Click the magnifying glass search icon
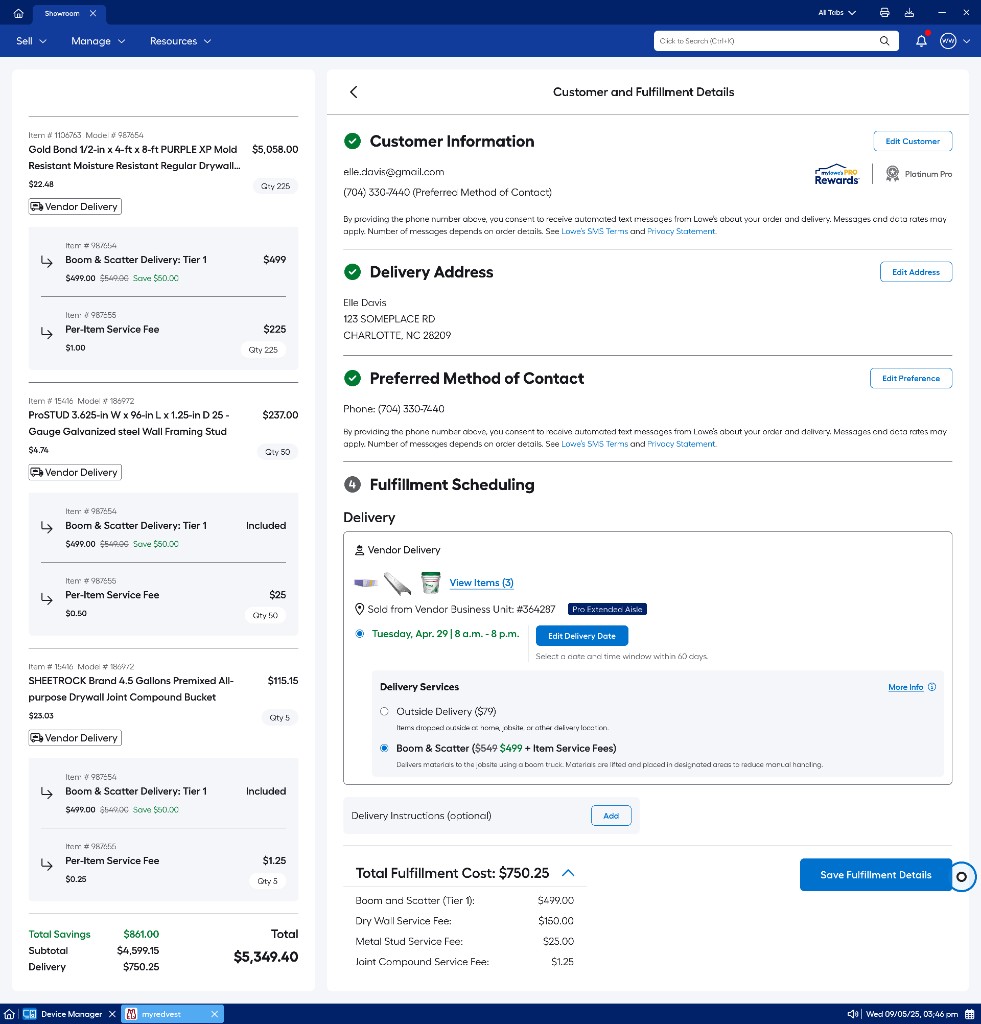 [x=884, y=40]
